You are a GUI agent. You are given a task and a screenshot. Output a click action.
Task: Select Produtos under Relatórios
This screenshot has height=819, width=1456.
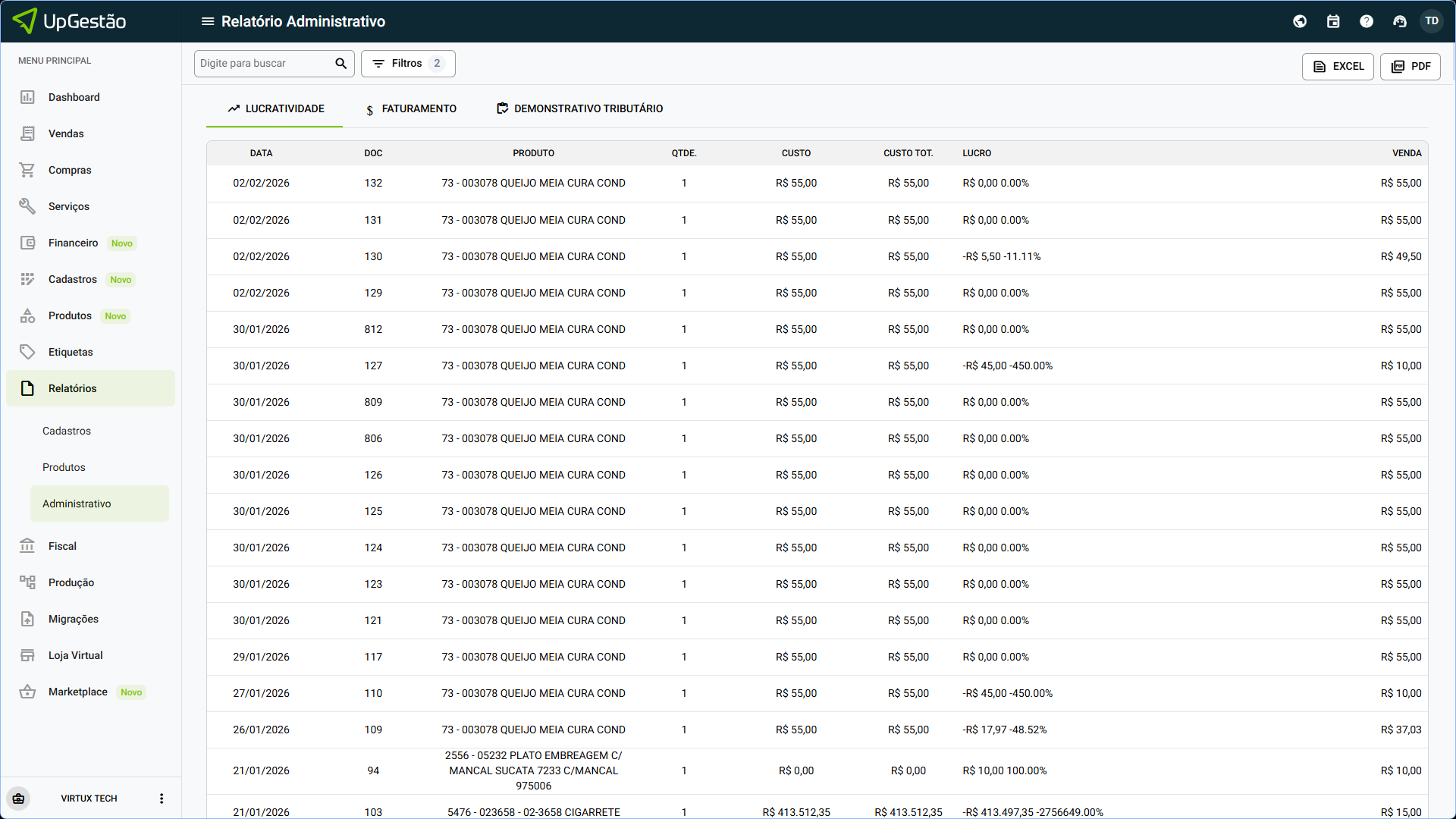64,467
